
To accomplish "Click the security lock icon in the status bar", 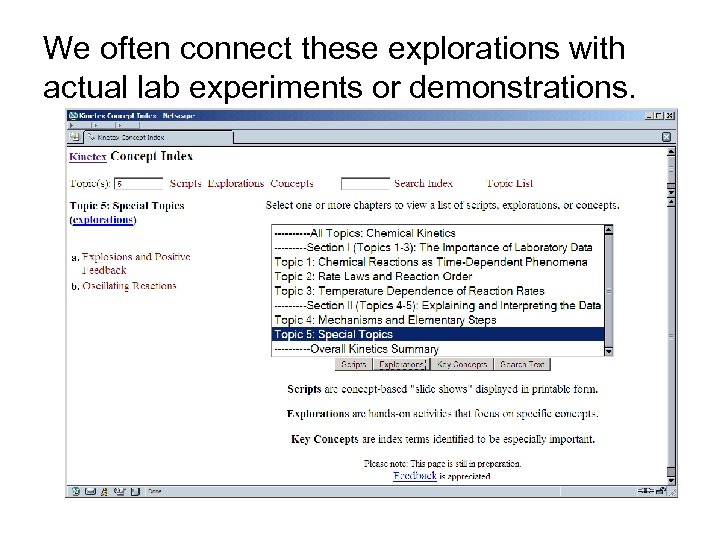I will click(661, 491).
